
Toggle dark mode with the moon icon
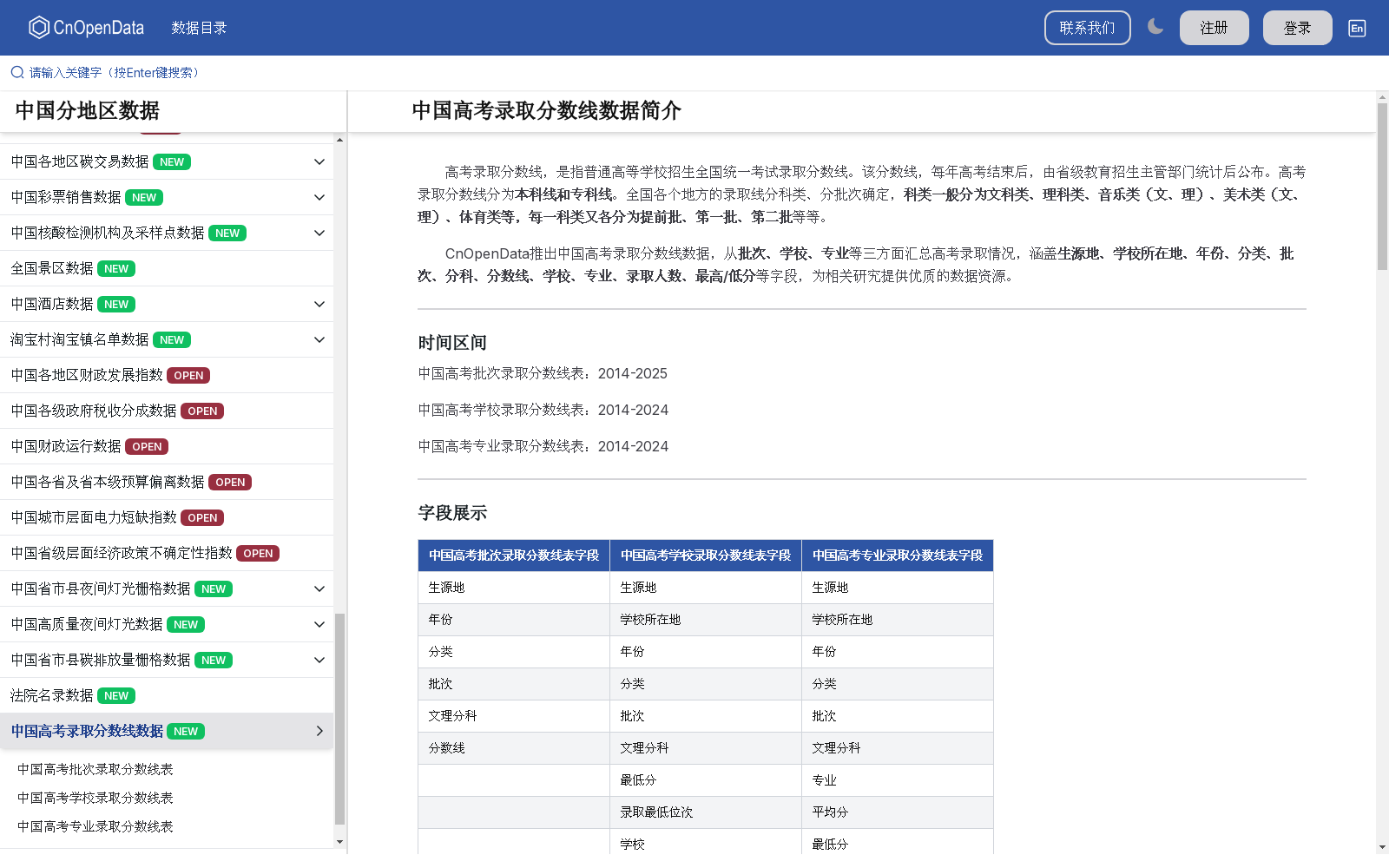1155,27
